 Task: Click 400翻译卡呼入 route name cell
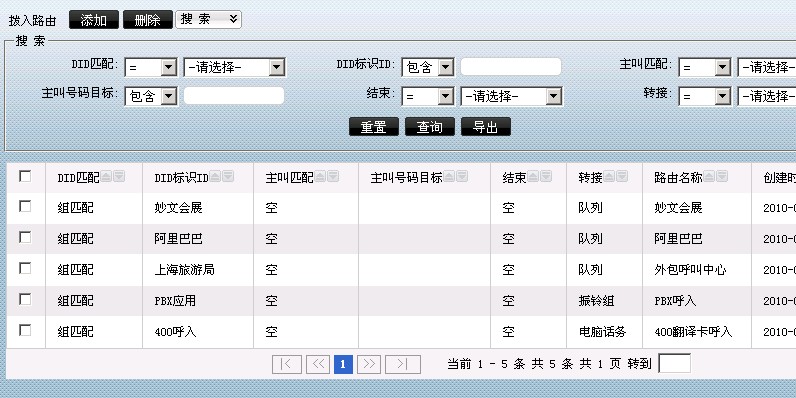point(693,332)
